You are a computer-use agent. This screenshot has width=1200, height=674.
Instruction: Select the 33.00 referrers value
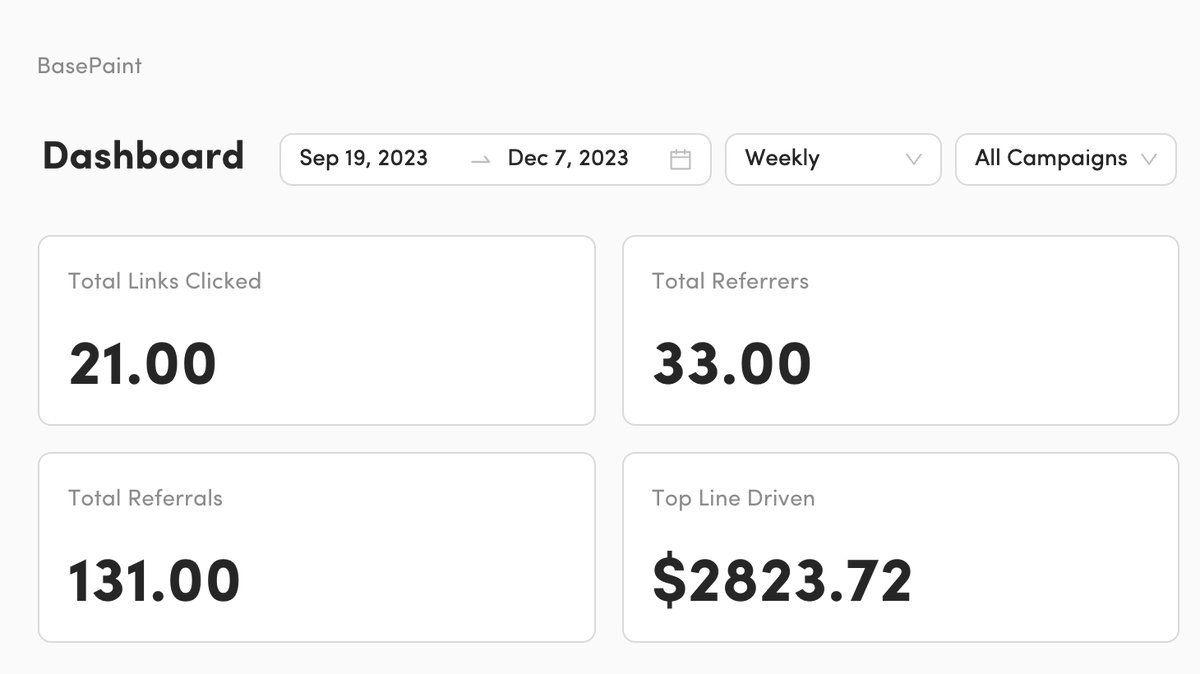click(732, 363)
